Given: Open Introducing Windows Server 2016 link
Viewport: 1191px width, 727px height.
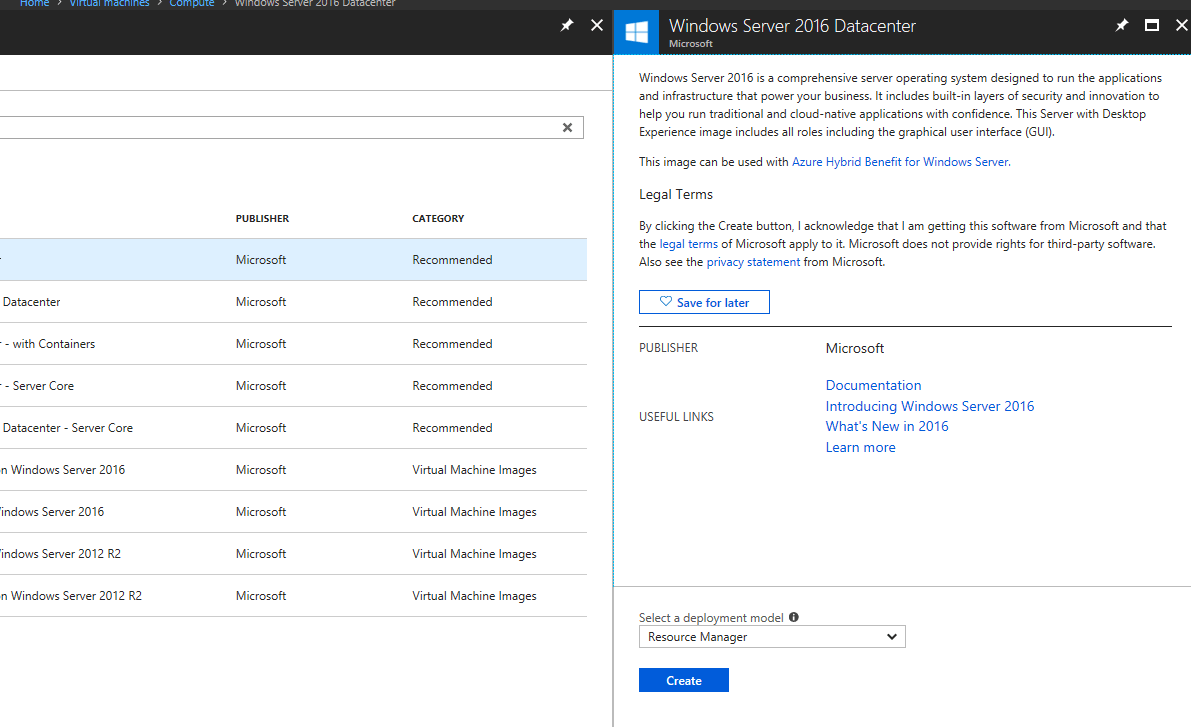Looking at the screenshot, I should [930, 406].
